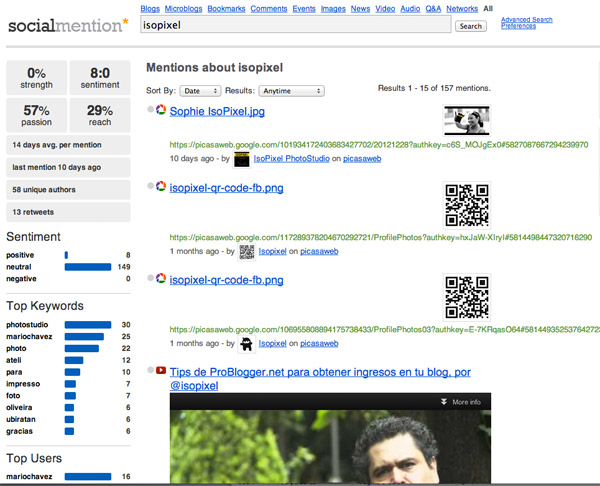Click the oliveira keyword
600x486 pixels.
(19, 408)
